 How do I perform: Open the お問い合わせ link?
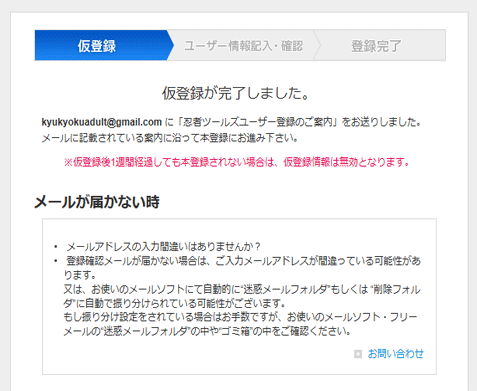(396, 354)
